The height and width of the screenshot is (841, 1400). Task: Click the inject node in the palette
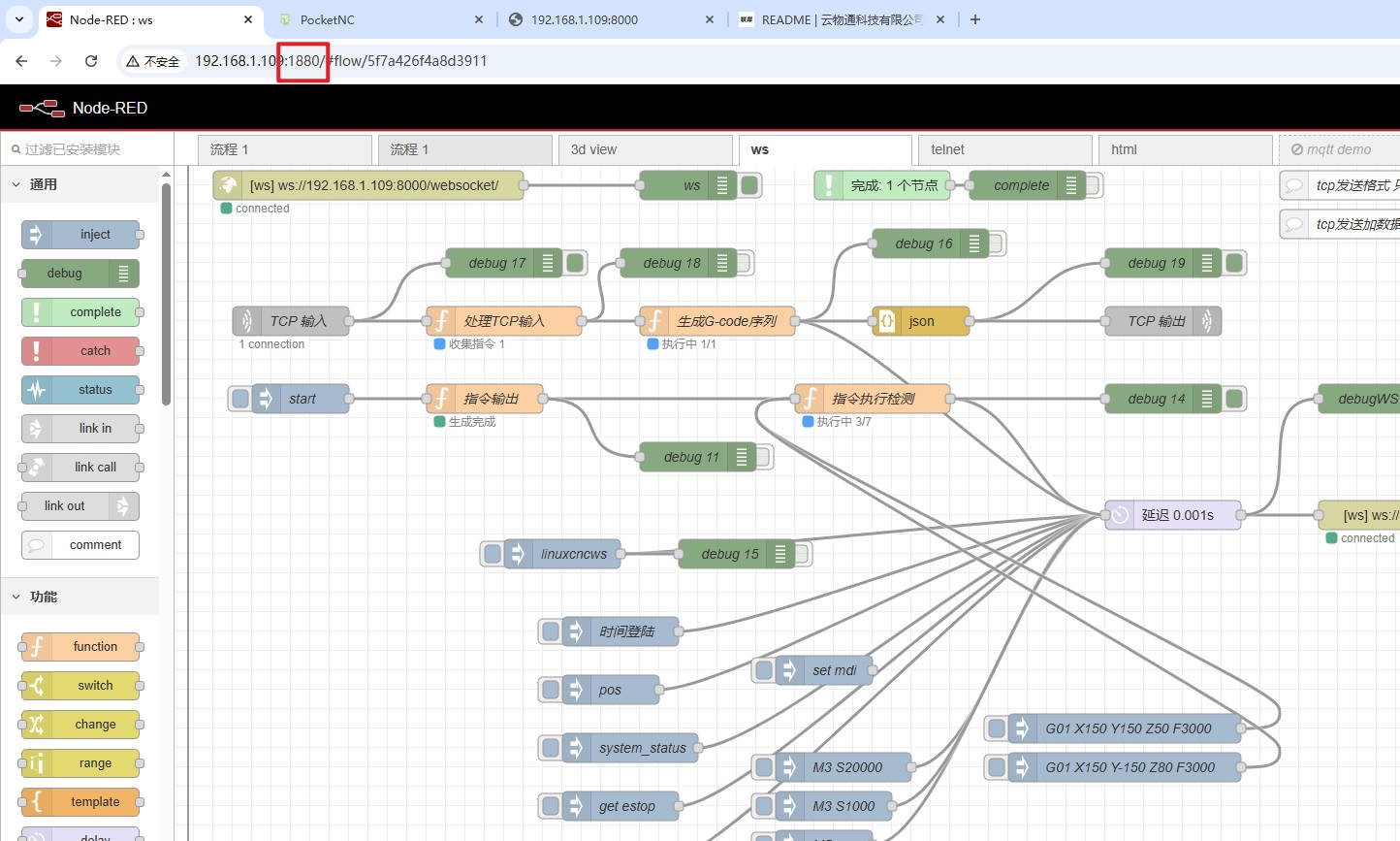(80, 235)
